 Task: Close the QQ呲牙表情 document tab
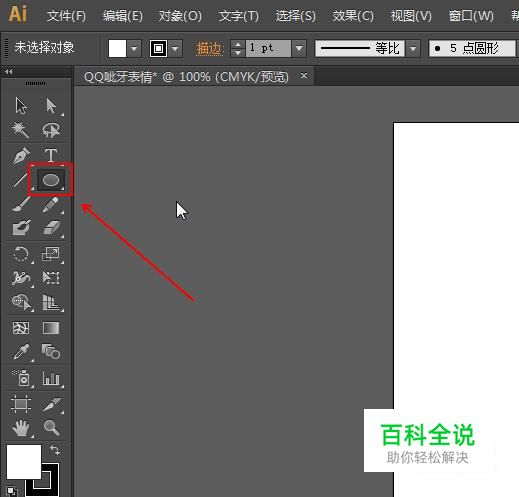pos(304,76)
